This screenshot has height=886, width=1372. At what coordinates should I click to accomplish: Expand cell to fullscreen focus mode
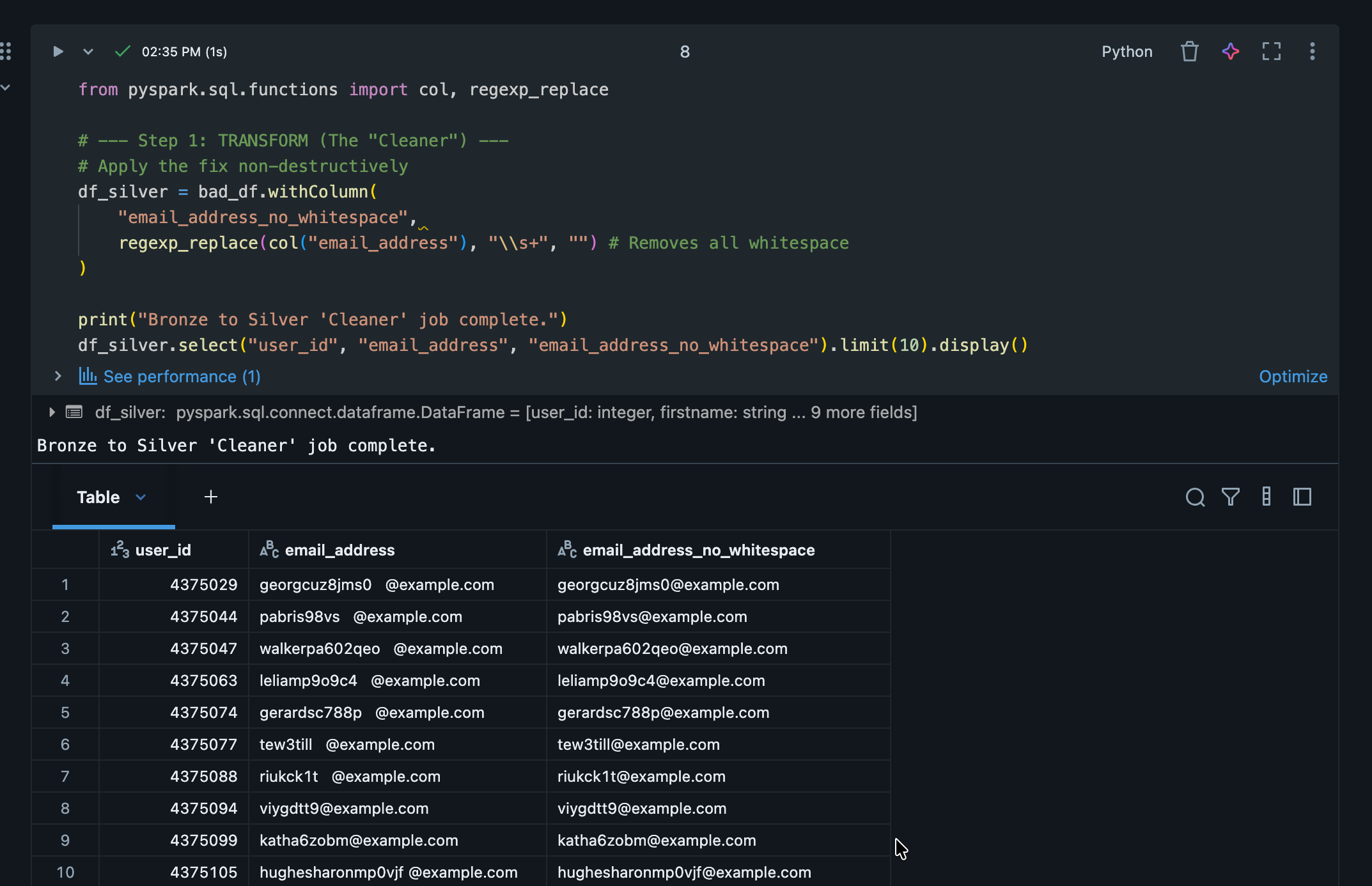coord(1271,51)
